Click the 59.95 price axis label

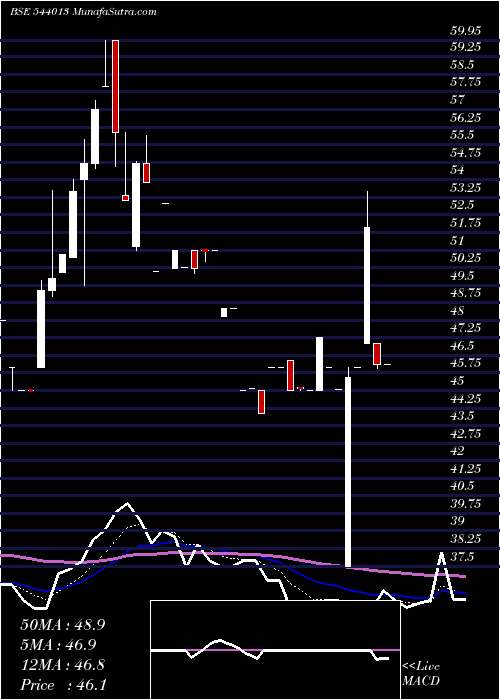coord(466,30)
